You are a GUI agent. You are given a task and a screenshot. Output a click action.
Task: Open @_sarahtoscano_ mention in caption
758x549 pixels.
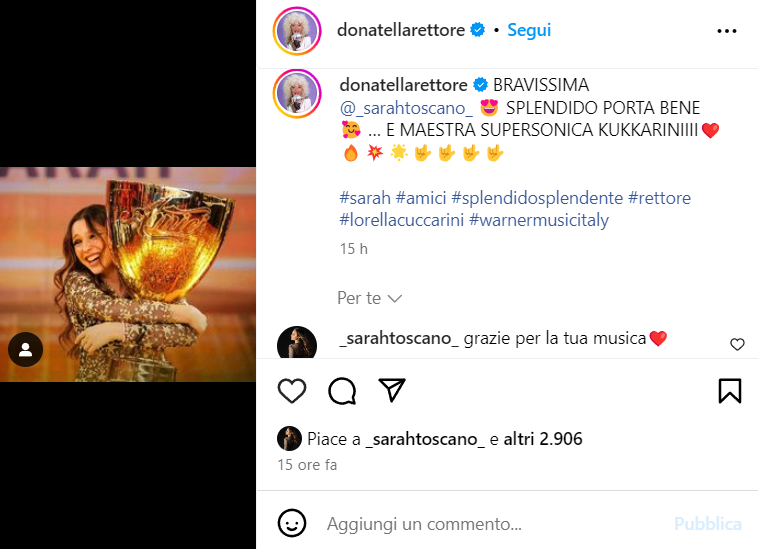406,106
